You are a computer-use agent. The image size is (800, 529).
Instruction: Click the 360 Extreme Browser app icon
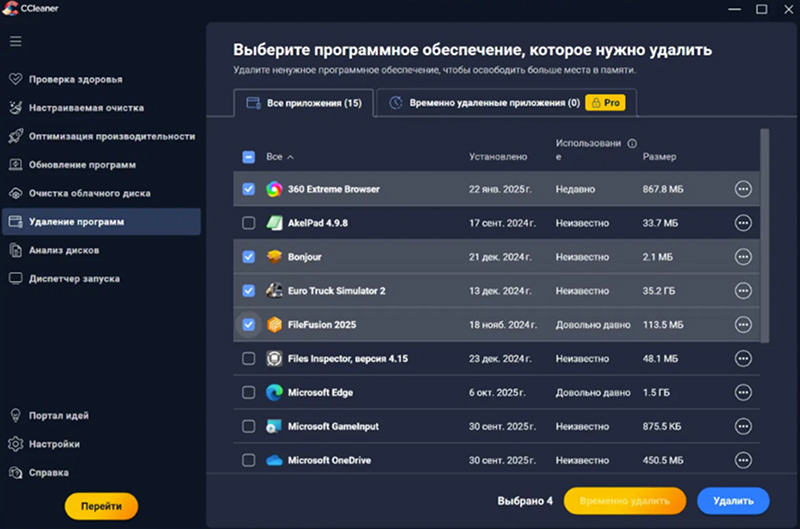[274, 189]
